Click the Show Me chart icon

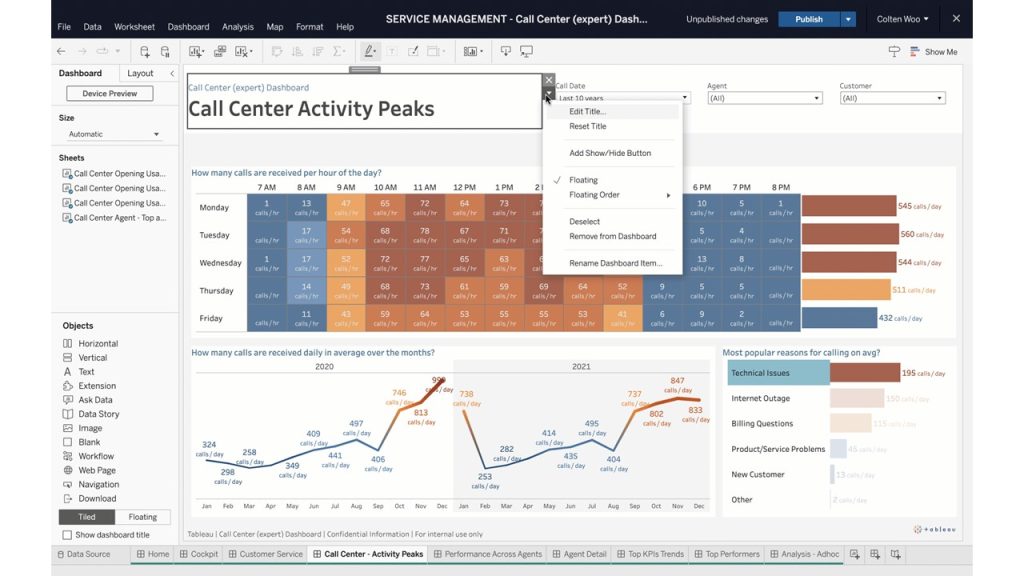(x=915, y=52)
